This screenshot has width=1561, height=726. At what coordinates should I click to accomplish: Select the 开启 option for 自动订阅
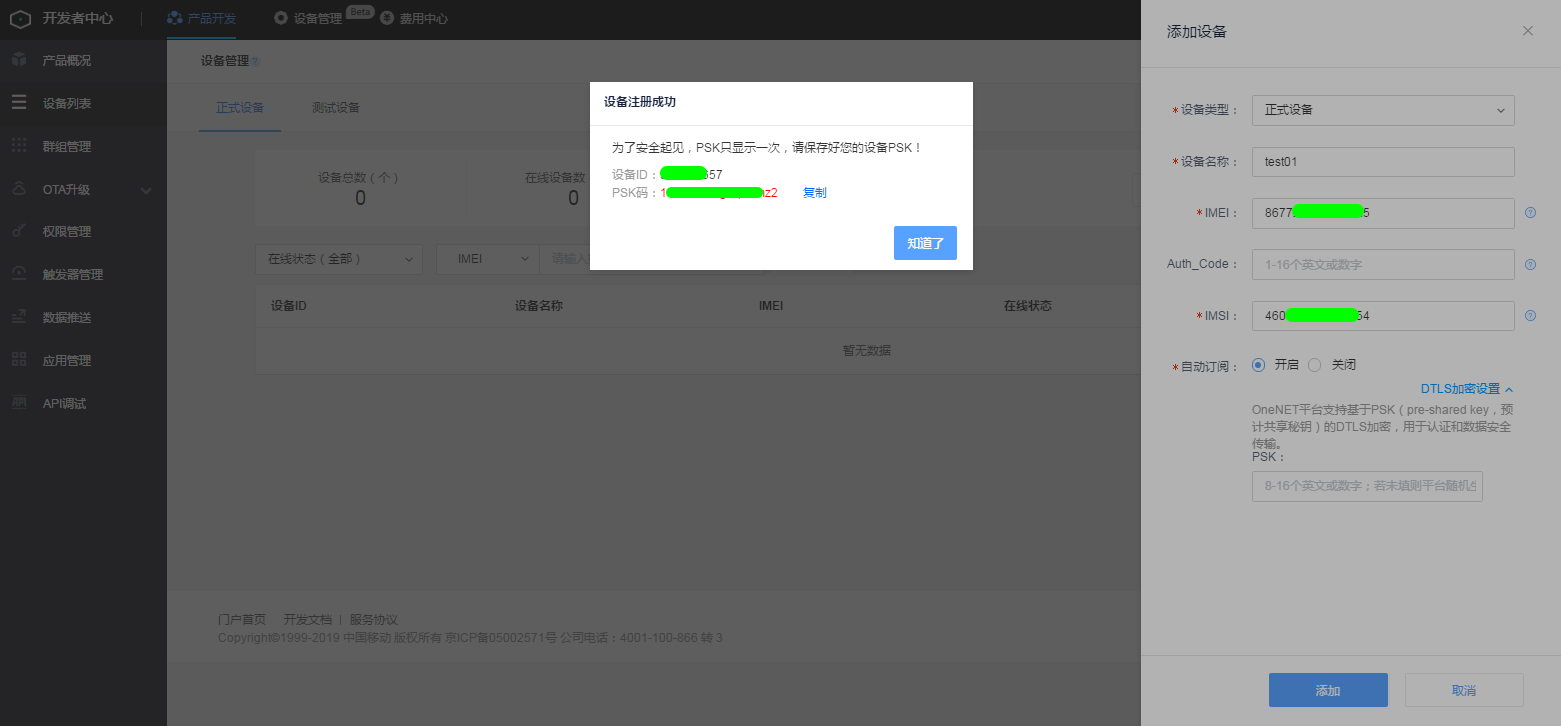[1258, 364]
